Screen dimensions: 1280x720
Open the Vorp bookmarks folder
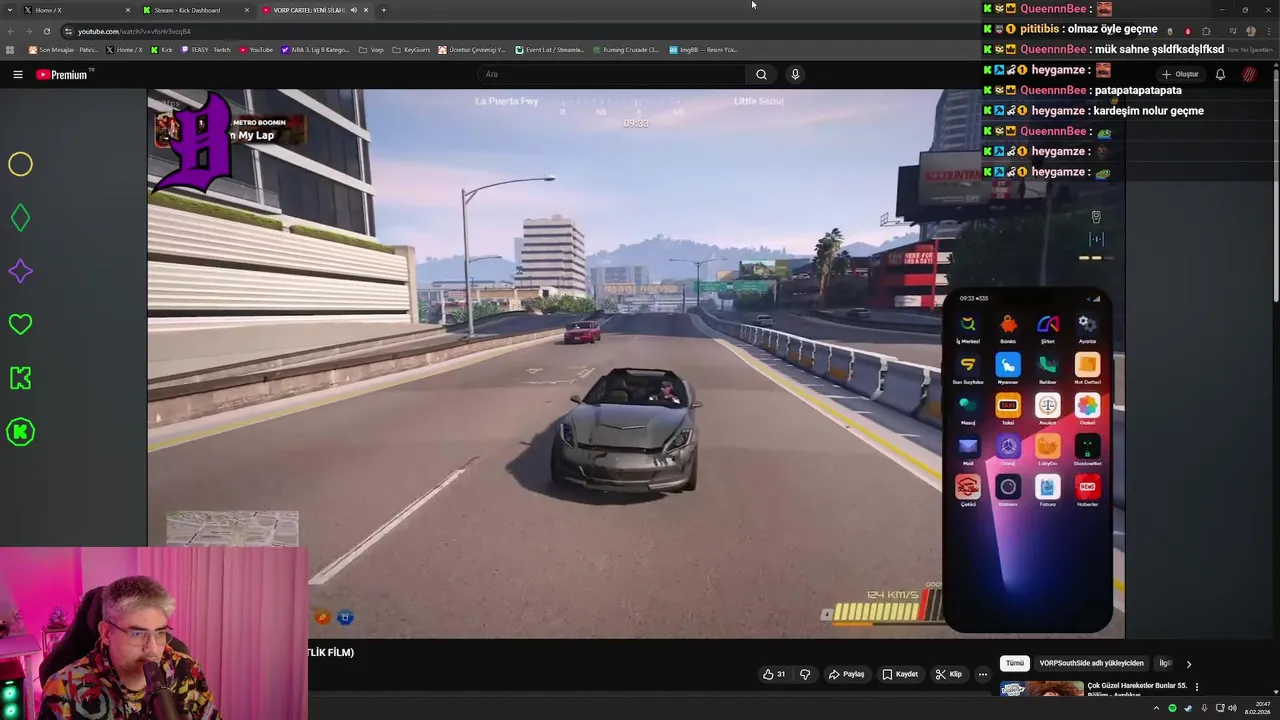371,50
